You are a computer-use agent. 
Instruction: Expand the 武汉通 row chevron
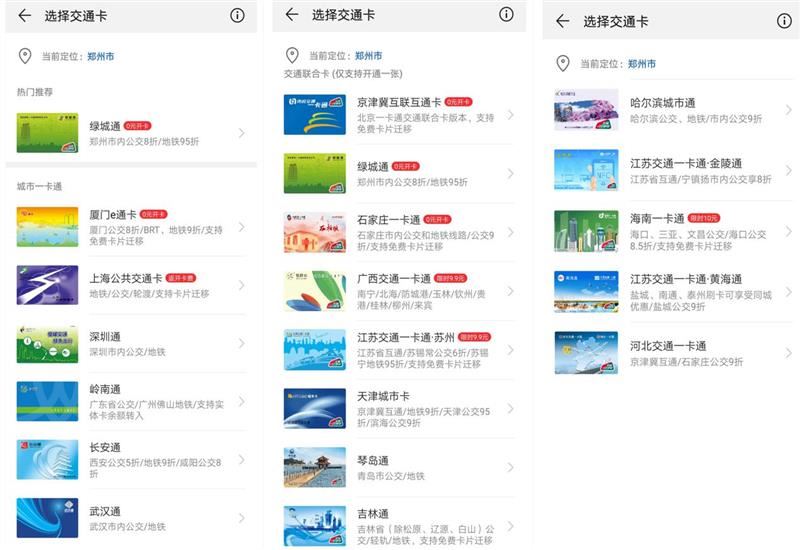(241, 518)
